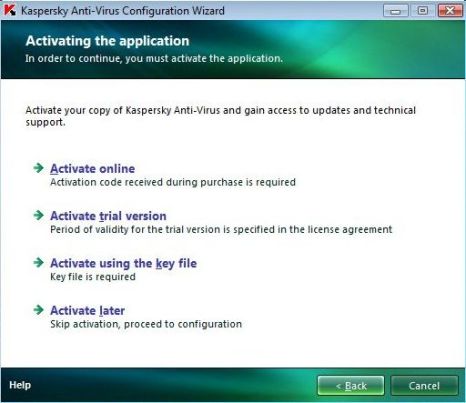
Task: Click the green arrow beside Activate later
Action: (39, 310)
